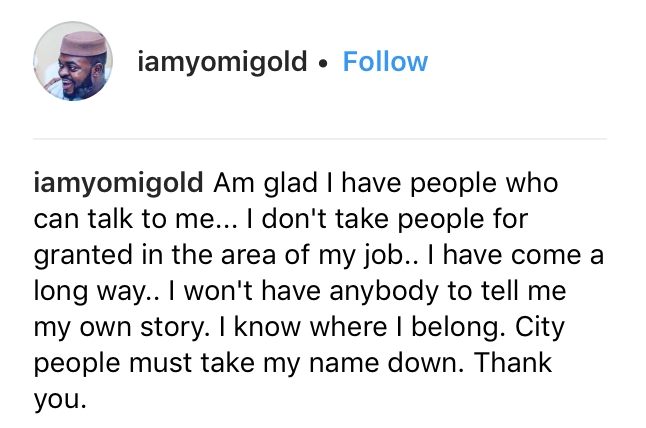Open the iamyomigold username in the header
The height and width of the screenshot is (428, 646).
pyautogui.click(x=222, y=62)
